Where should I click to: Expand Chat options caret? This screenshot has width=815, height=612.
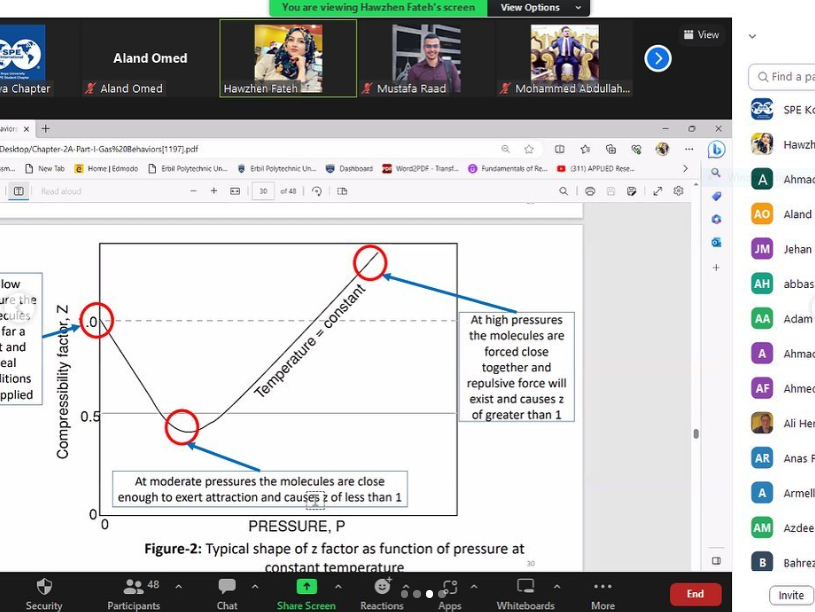[x=255, y=587]
